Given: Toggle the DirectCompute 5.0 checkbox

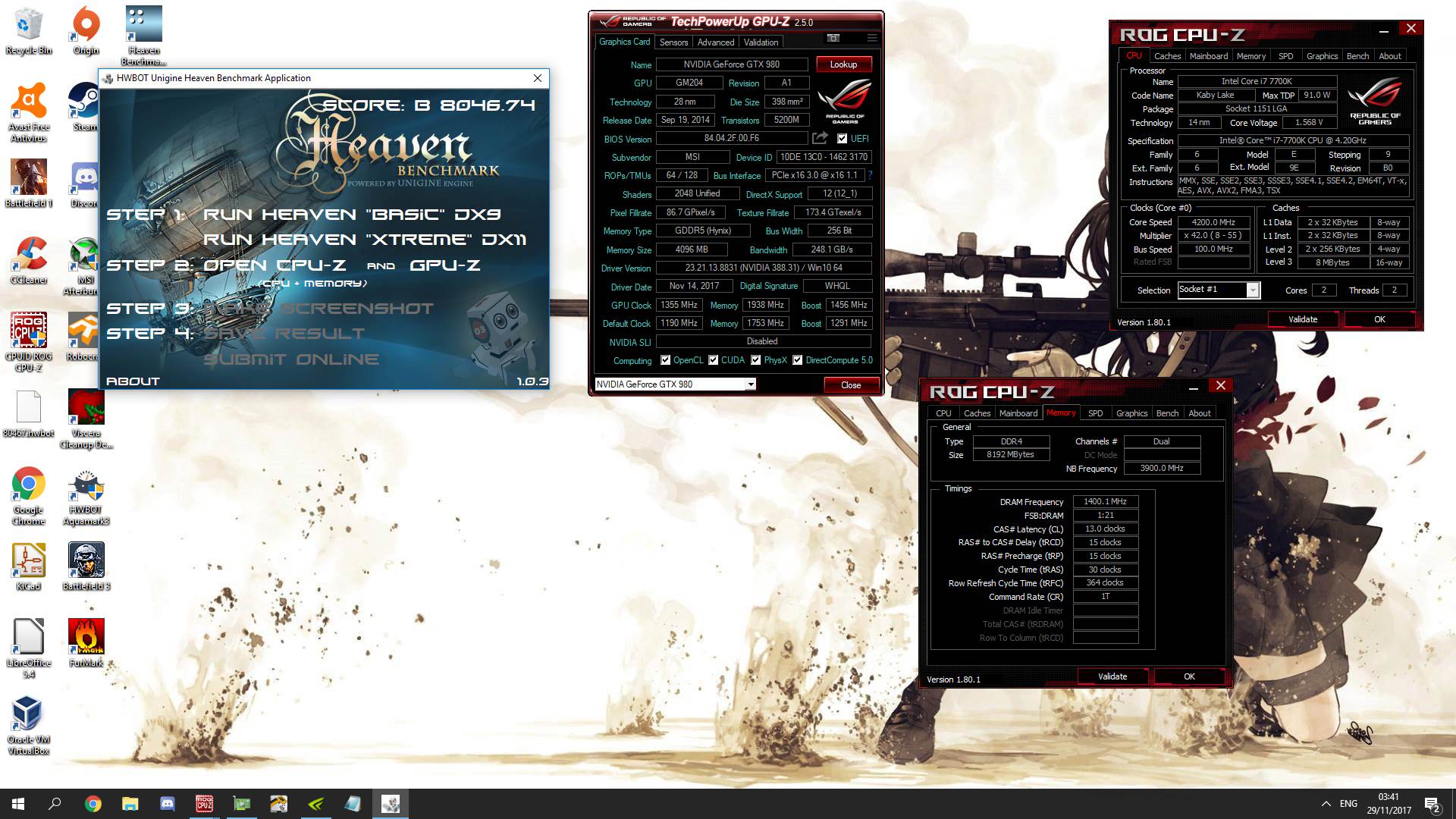Looking at the screenshot, I should (797, 360).
